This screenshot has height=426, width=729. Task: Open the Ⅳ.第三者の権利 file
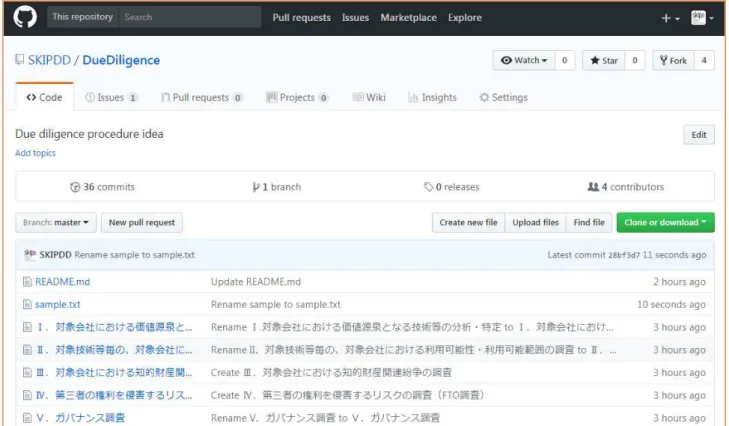point(114,395)
